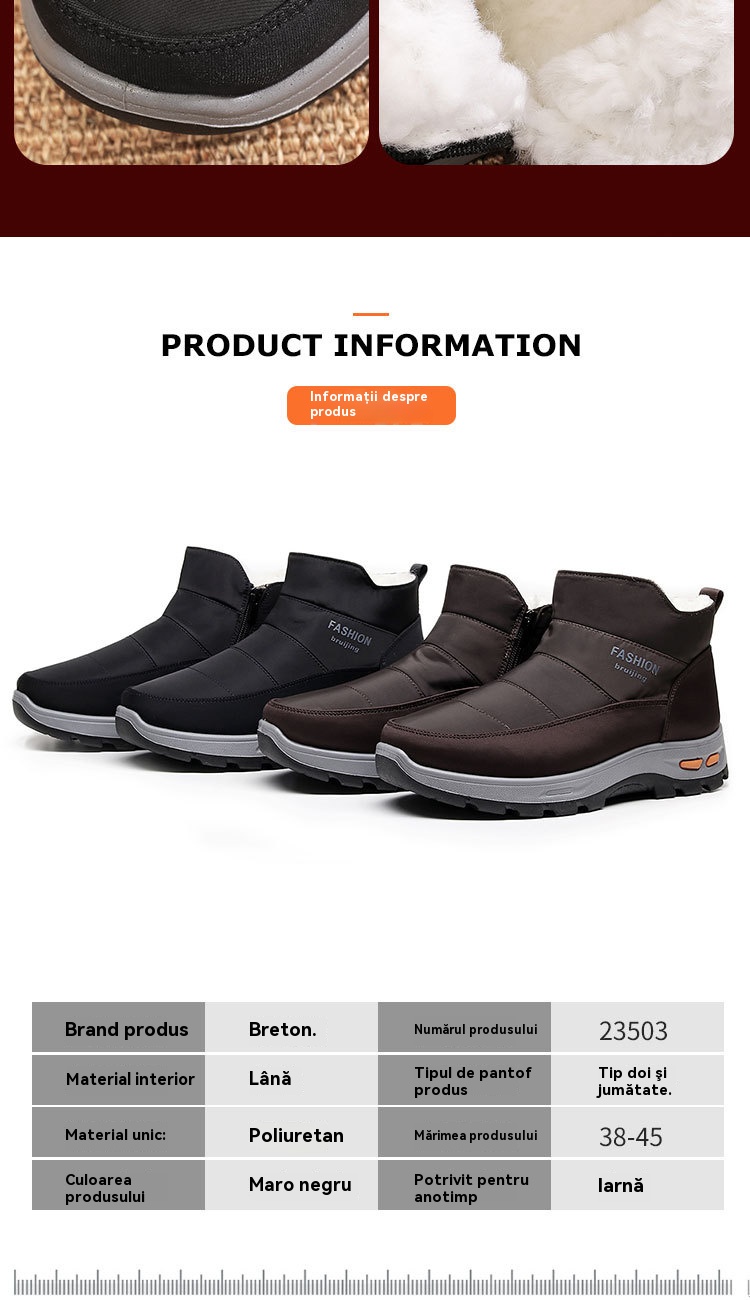
Task: Click the black boot sole close-up thumbnail
Action: click(x=191, y=82)
